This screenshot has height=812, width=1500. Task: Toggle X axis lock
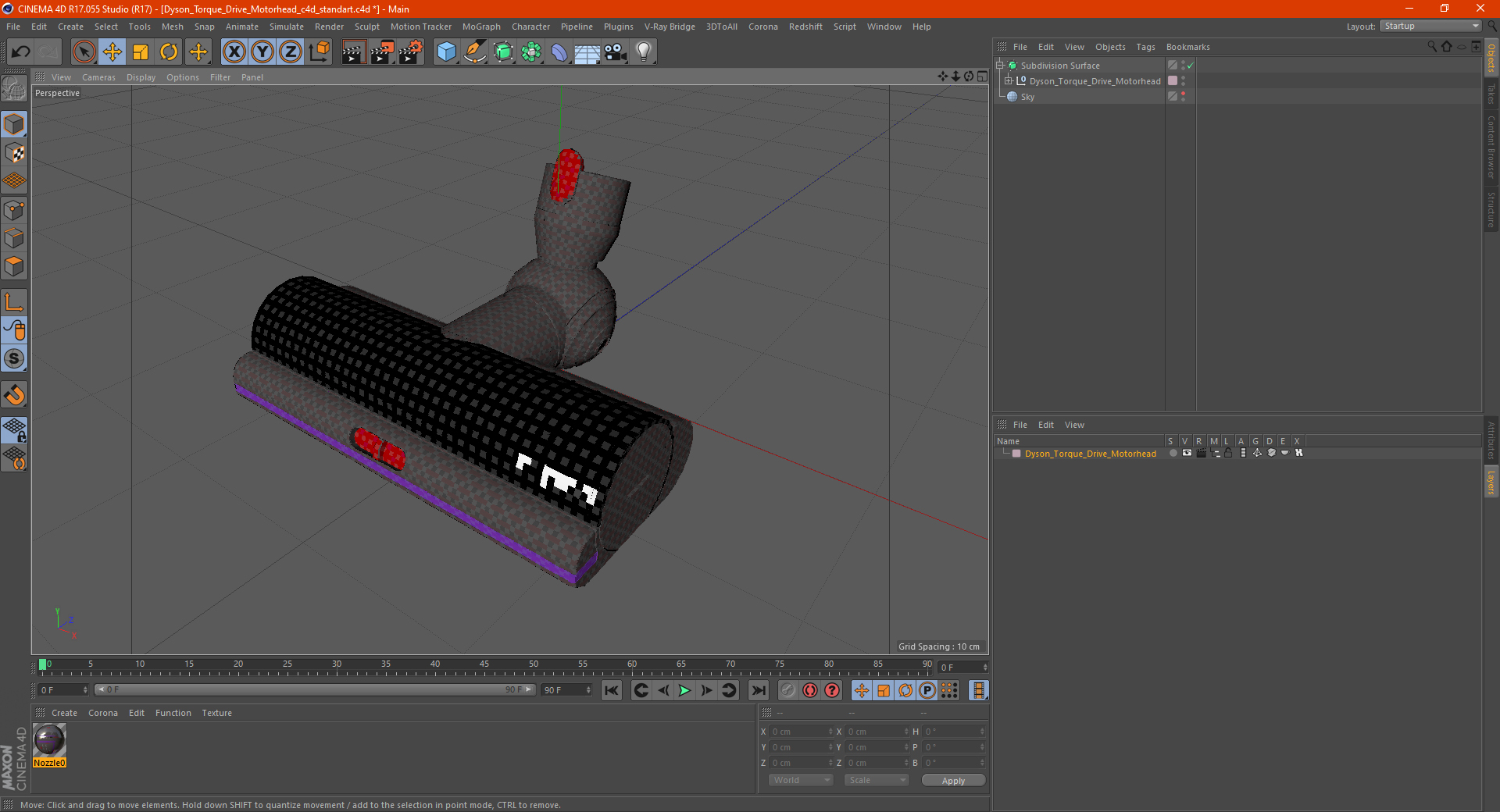[x=234, y=52]
